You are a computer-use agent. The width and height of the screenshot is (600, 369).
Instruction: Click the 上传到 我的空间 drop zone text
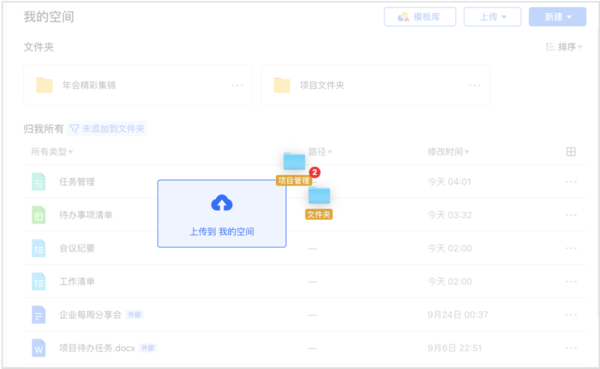(222, 232)
